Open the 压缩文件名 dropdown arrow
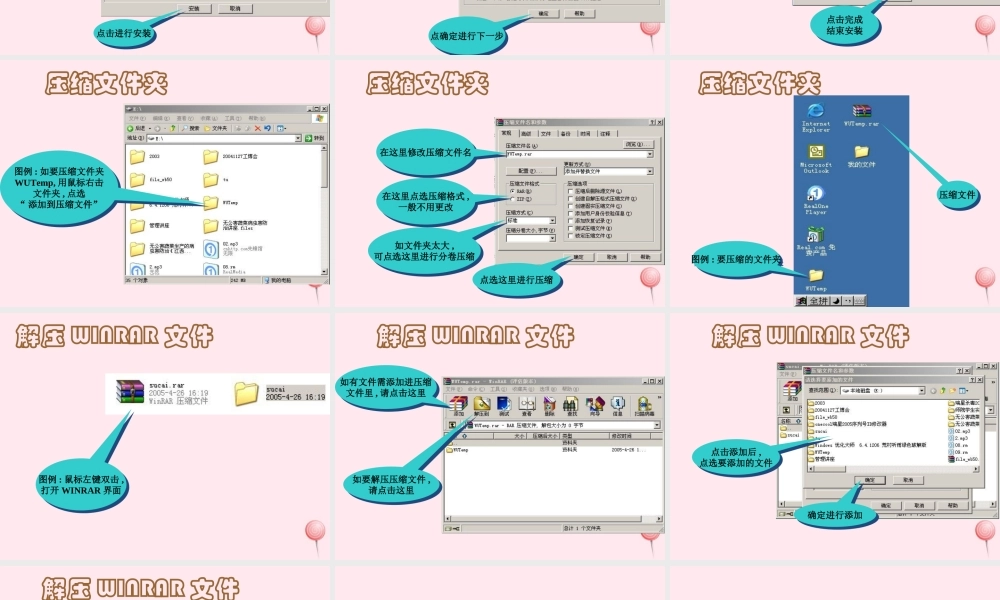 click(650, 154)
